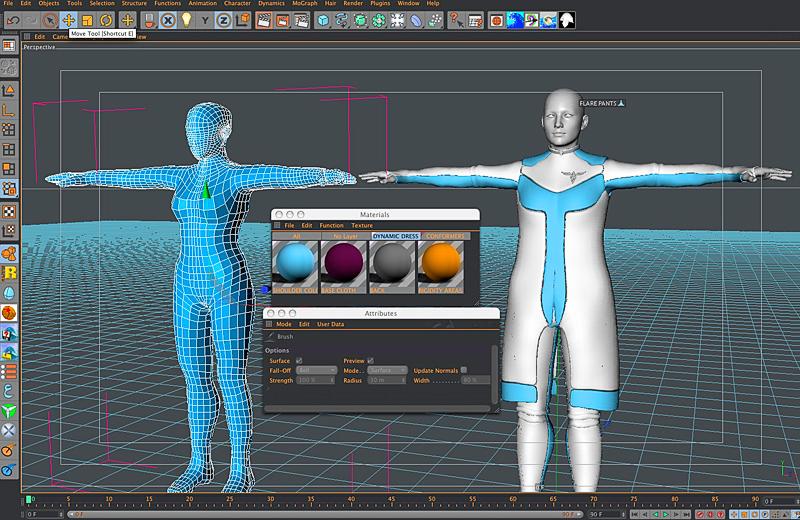Viewport: 800px width, 520px height.
Task: Open the Mode dropdown in brush options
Action: 387,370
